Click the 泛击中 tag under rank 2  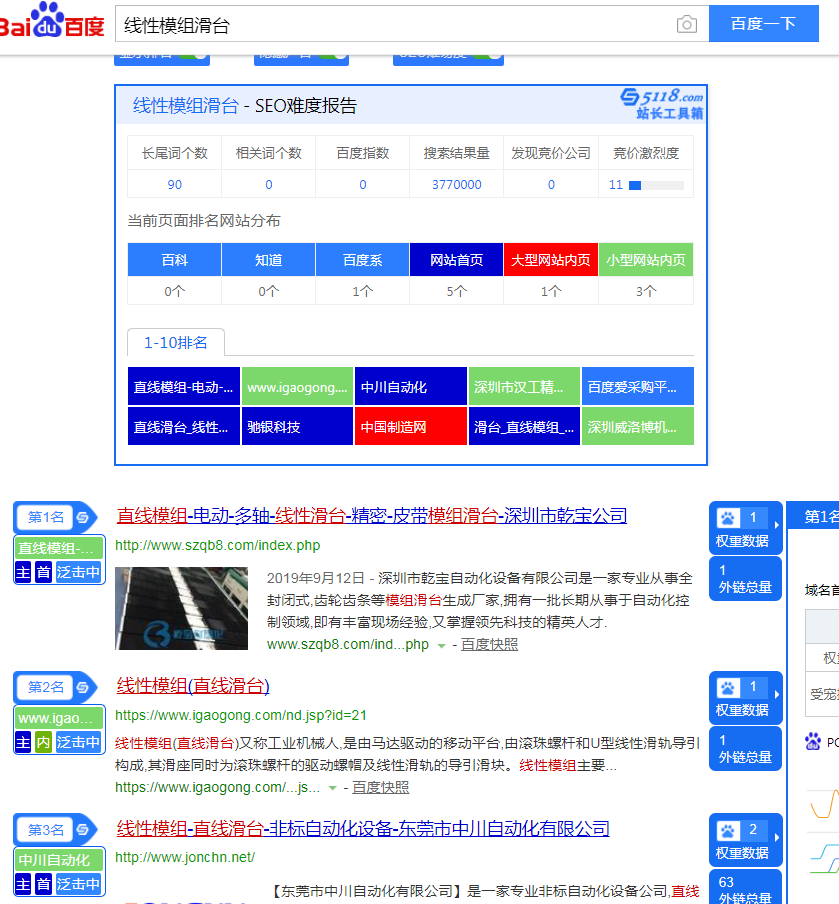point(78,742)
